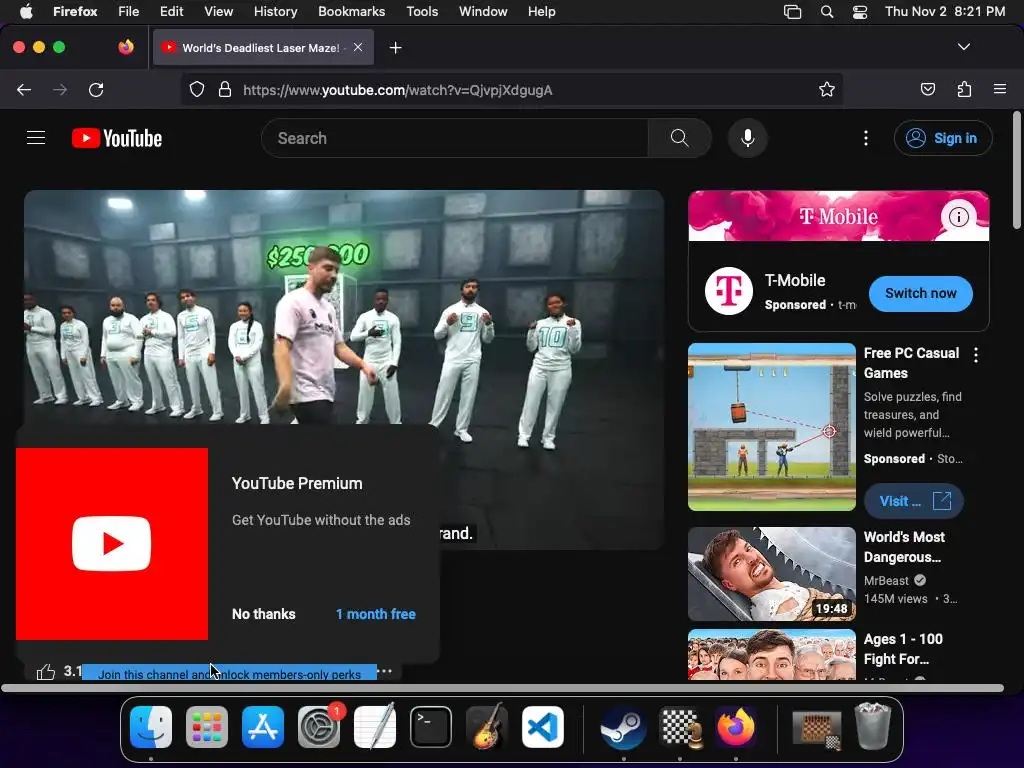
Task: Open Terminal from the Dock
Action: 431,727
